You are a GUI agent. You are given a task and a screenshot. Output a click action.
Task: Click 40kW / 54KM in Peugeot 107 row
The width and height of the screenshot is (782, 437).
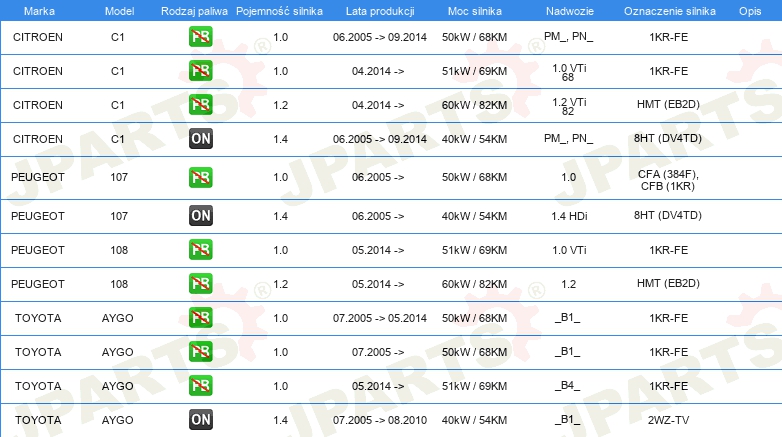click(x=474, y=217)
